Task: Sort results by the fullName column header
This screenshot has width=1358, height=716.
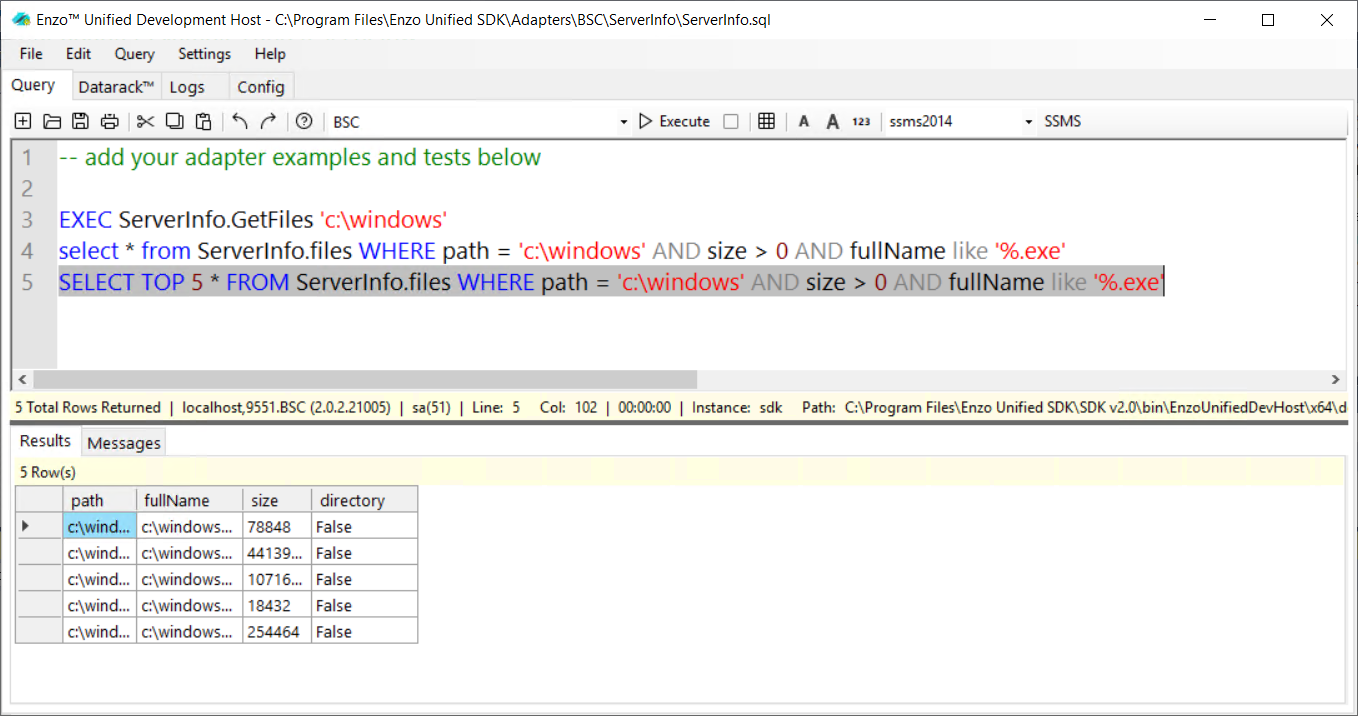Action: coord(190,500)
